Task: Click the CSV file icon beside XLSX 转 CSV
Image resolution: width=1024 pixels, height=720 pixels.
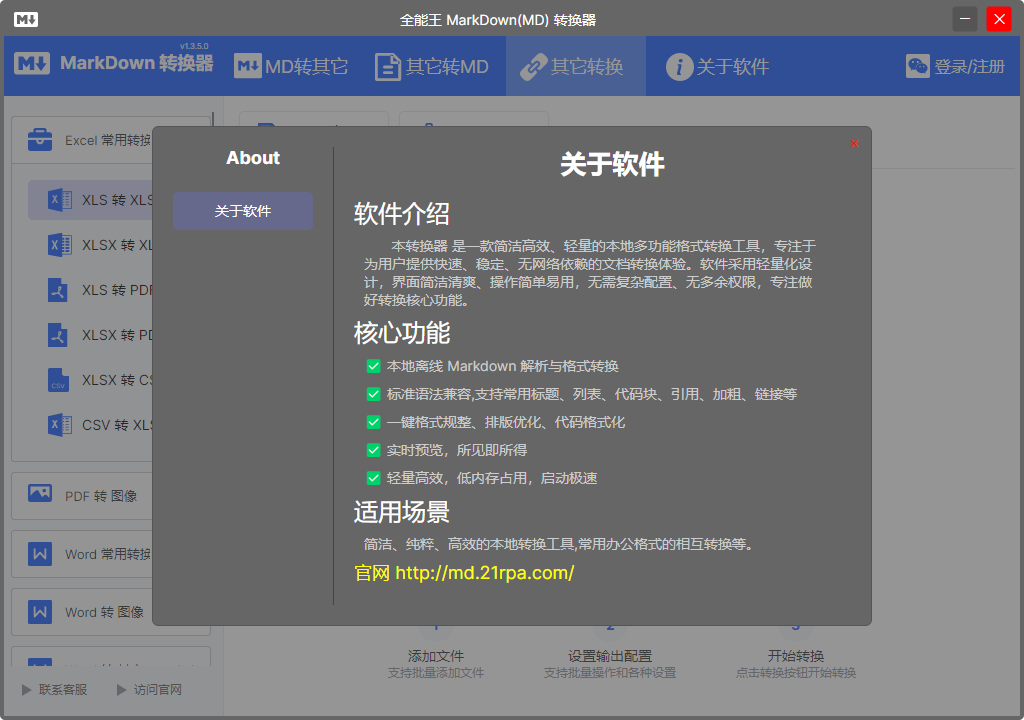Action: tap(58, 380)
